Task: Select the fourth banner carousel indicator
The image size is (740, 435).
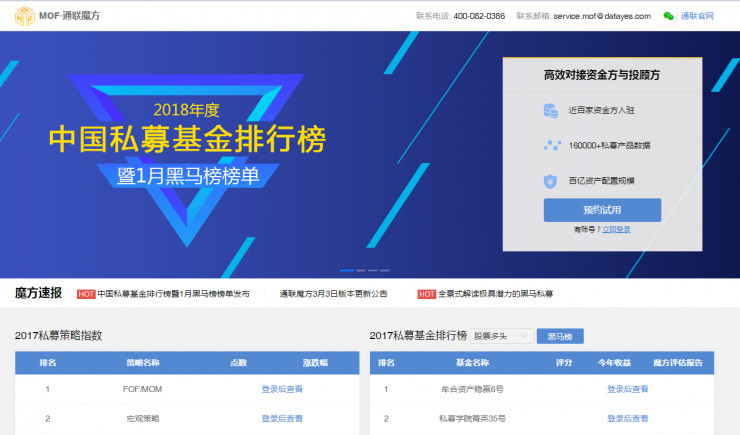Action: [385, 270]
